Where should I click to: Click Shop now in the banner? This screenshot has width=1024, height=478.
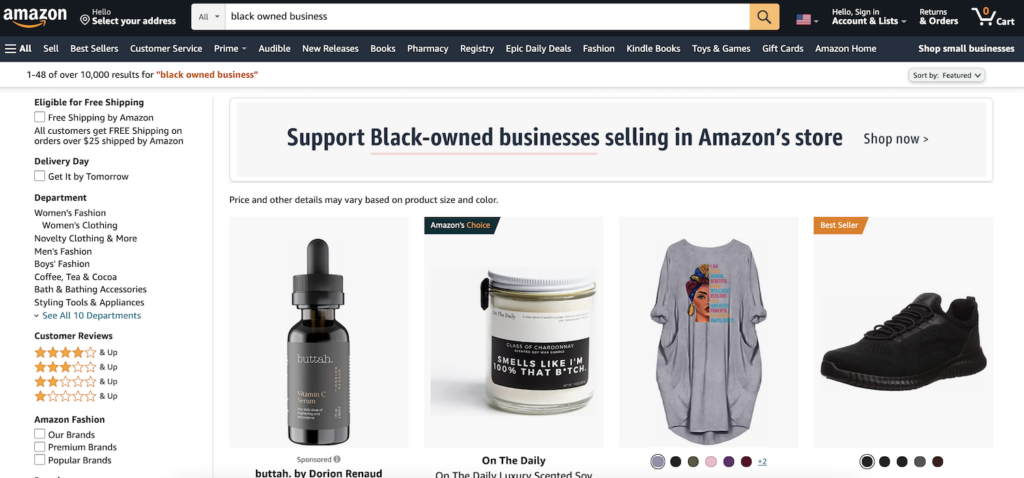[895, 139]
